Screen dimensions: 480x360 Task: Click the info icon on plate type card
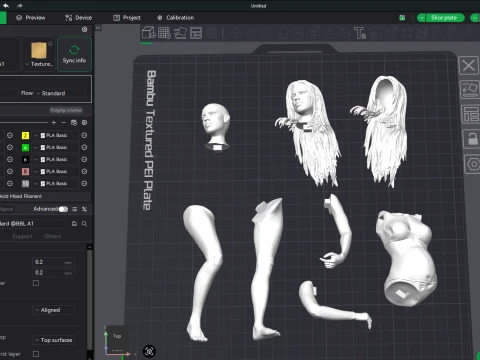[50, 44]
